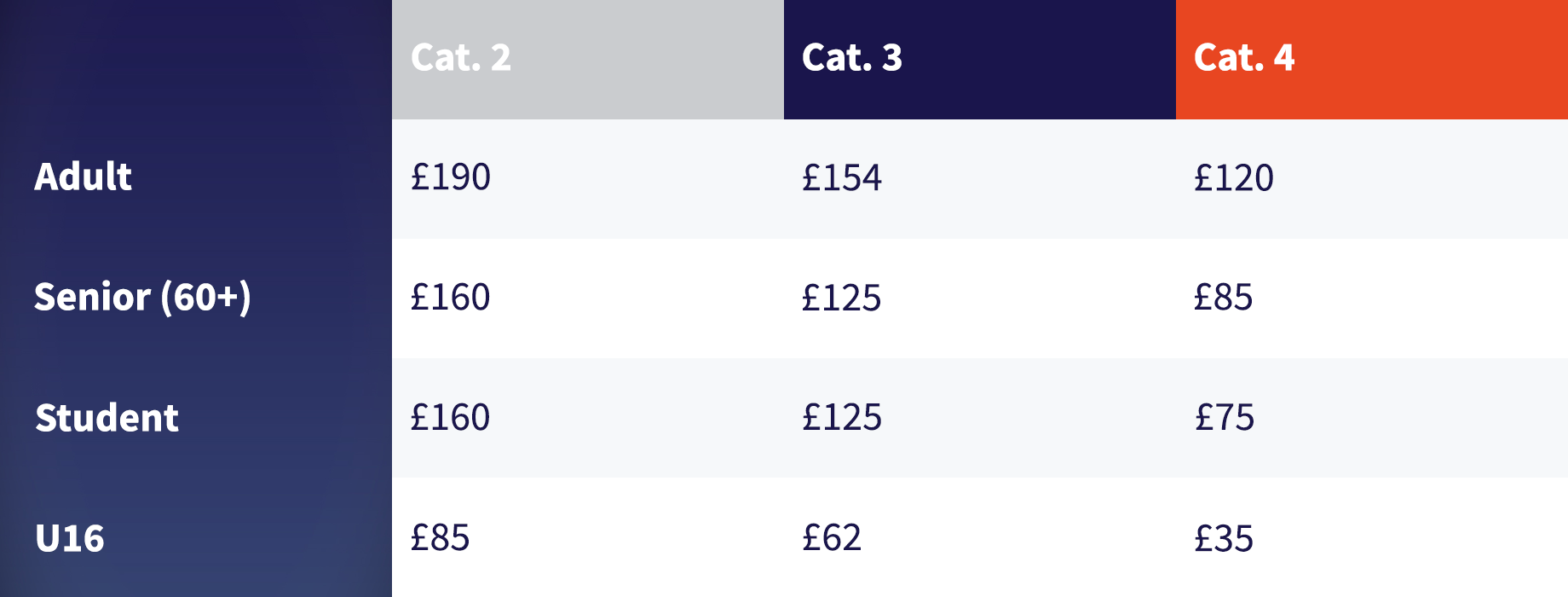Image resolution: width=1568 pixels, height=597 pixels.
Task: Select the Senior Cat. 4 price of £85
Action: [1224, 298]
